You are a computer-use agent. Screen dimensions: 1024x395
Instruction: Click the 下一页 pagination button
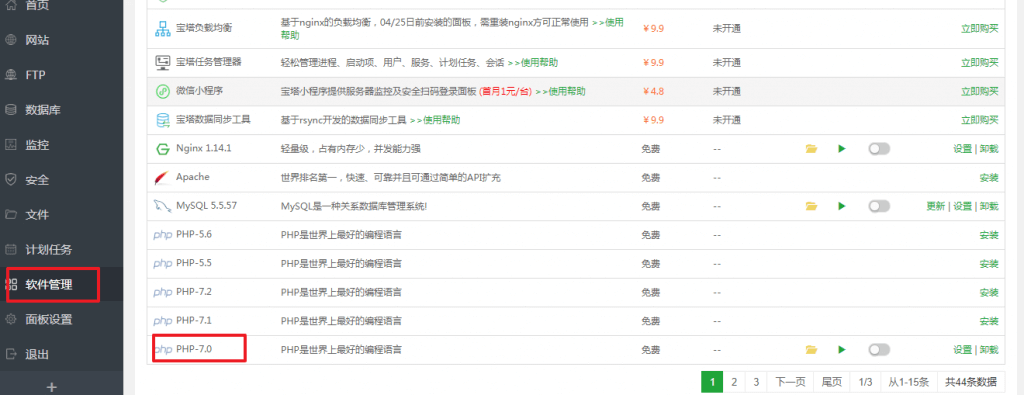pos(790,382)
